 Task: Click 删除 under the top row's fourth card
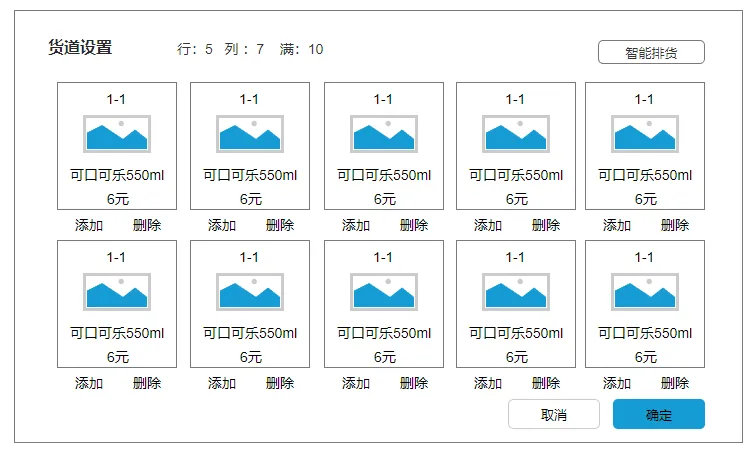(x=546, y=225)
